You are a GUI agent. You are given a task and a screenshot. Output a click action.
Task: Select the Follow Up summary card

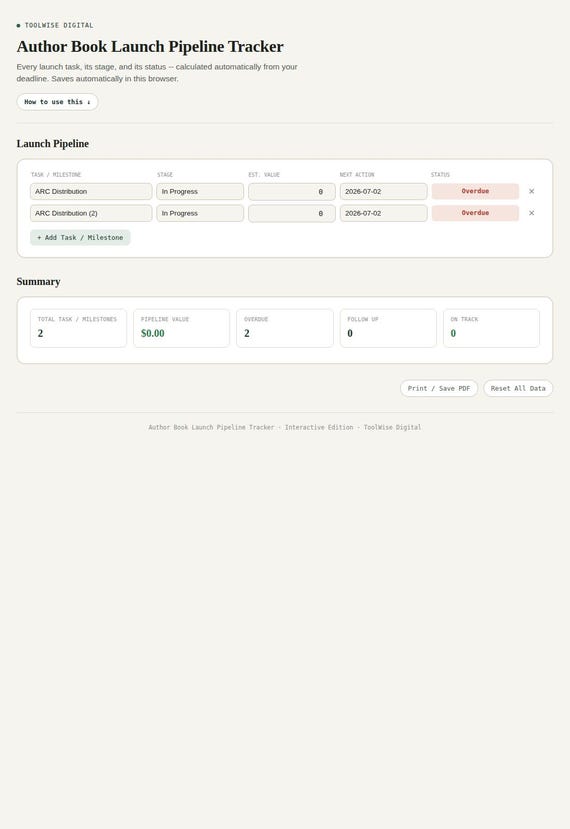(x=388, y=328)
